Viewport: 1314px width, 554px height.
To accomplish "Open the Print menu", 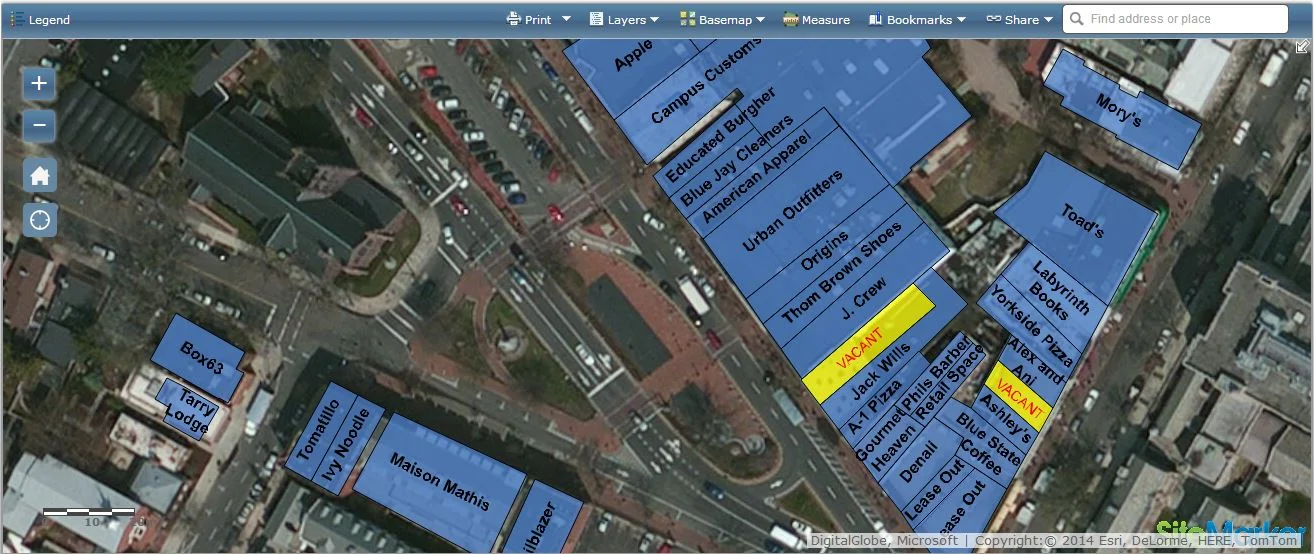I will [x=538, y=19].
